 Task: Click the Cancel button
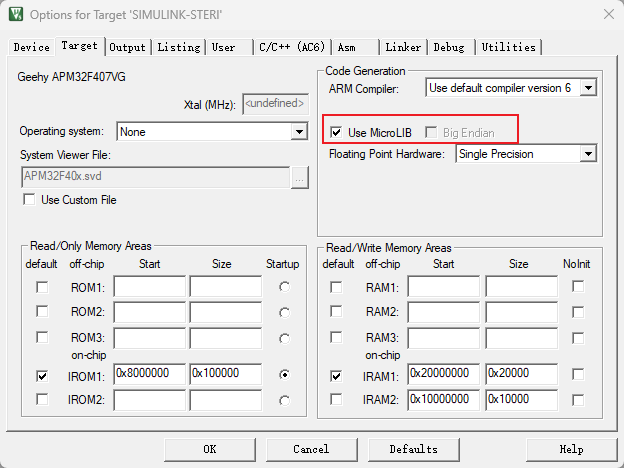(312, 449)
